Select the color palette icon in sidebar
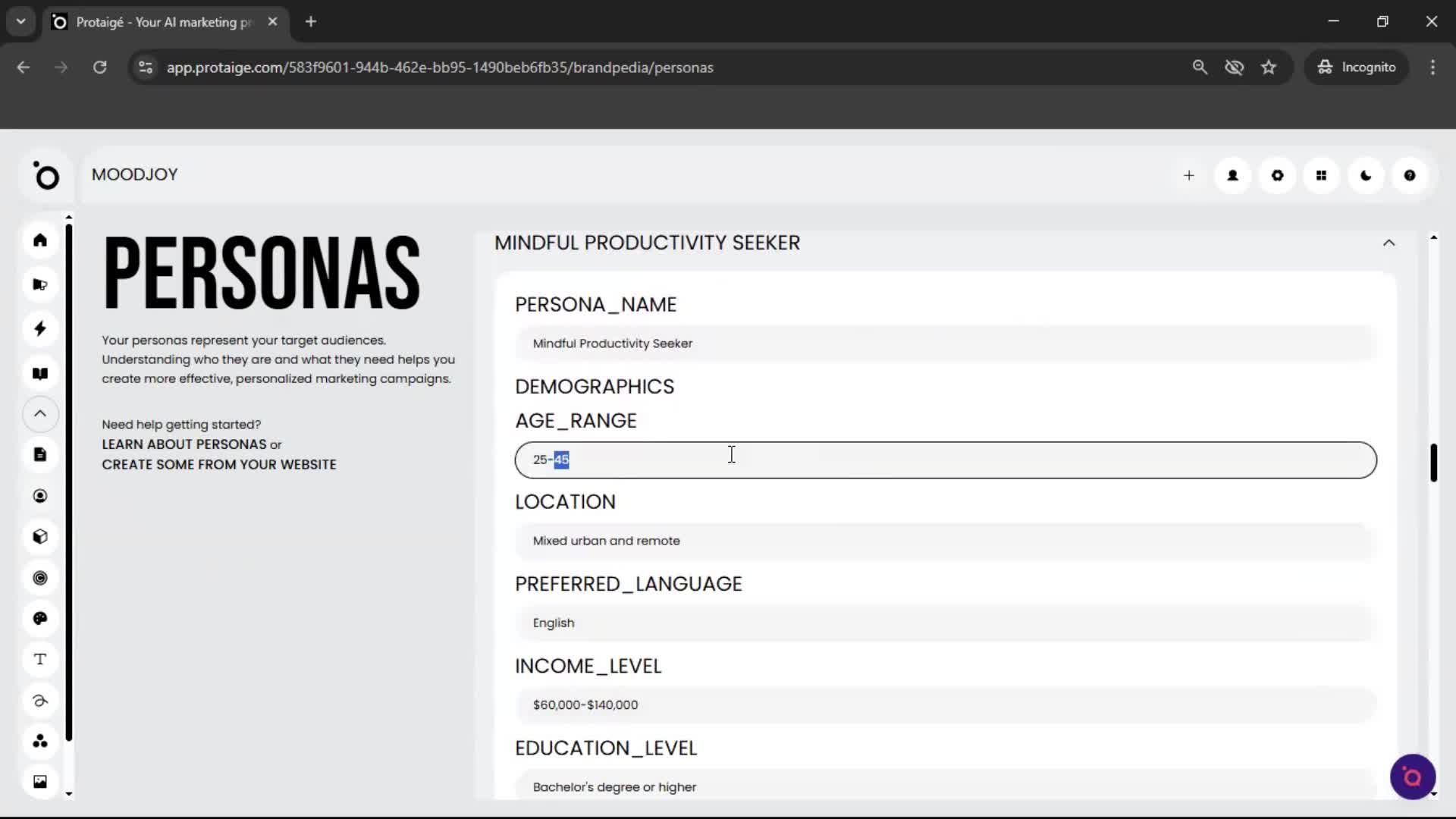Screen dimensions: 1456x819 (x=39, y=619)
